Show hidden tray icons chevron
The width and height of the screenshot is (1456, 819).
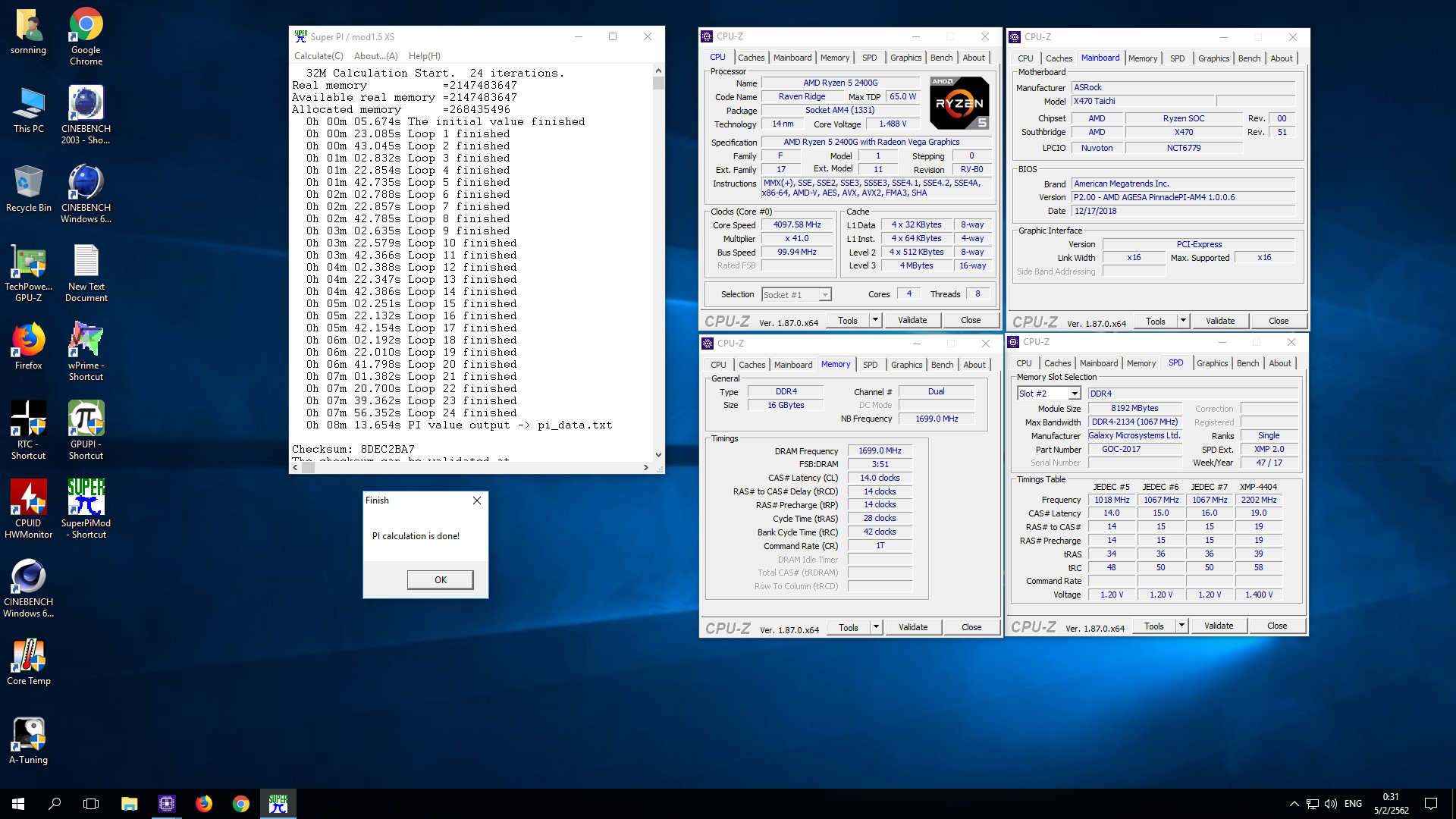[1294, 804]
